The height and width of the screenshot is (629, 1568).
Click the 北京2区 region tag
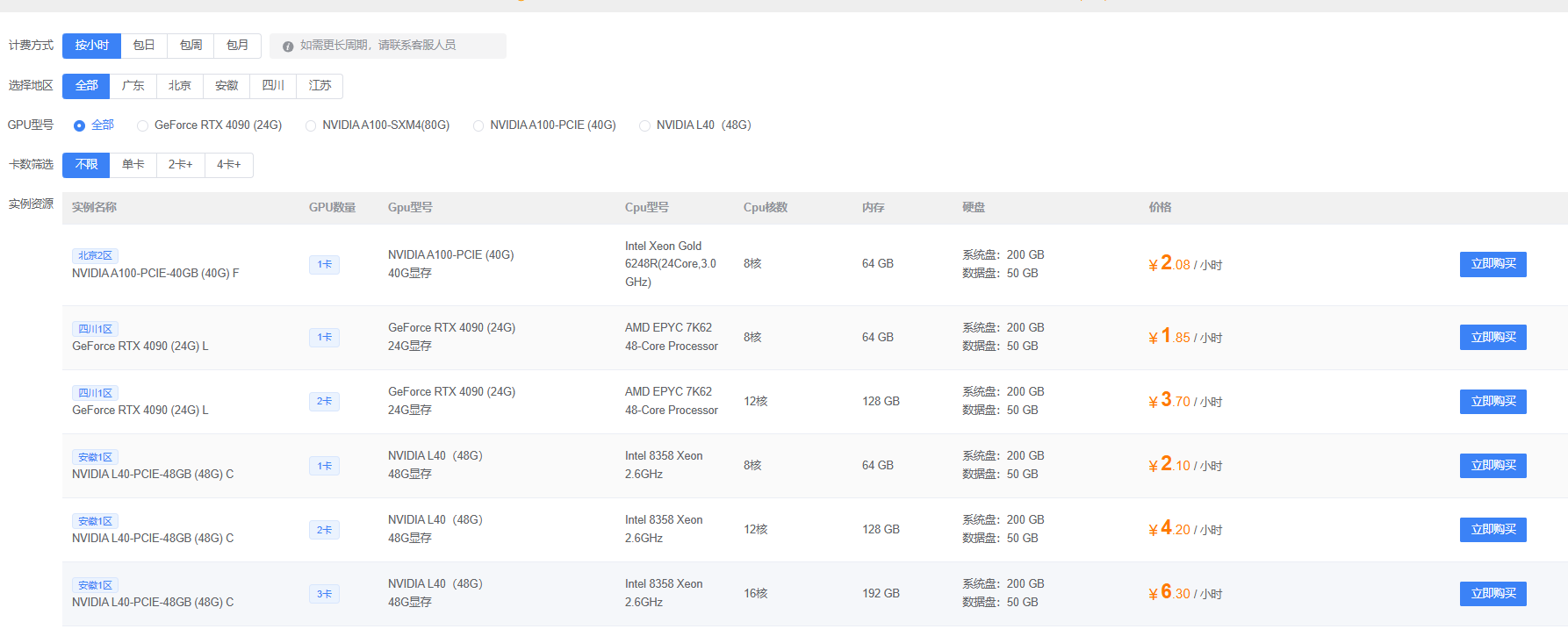[x=95, y=255]
